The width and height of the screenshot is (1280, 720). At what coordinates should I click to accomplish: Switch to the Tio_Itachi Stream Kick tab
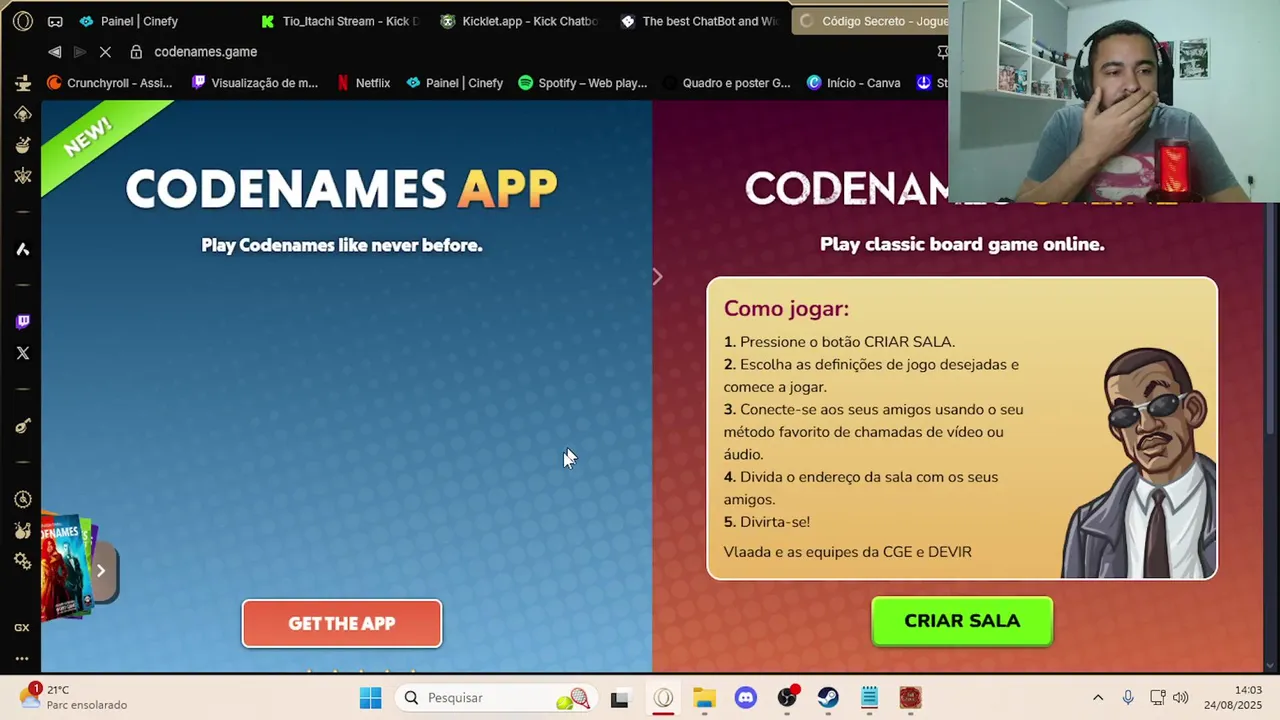click(341, 21)
